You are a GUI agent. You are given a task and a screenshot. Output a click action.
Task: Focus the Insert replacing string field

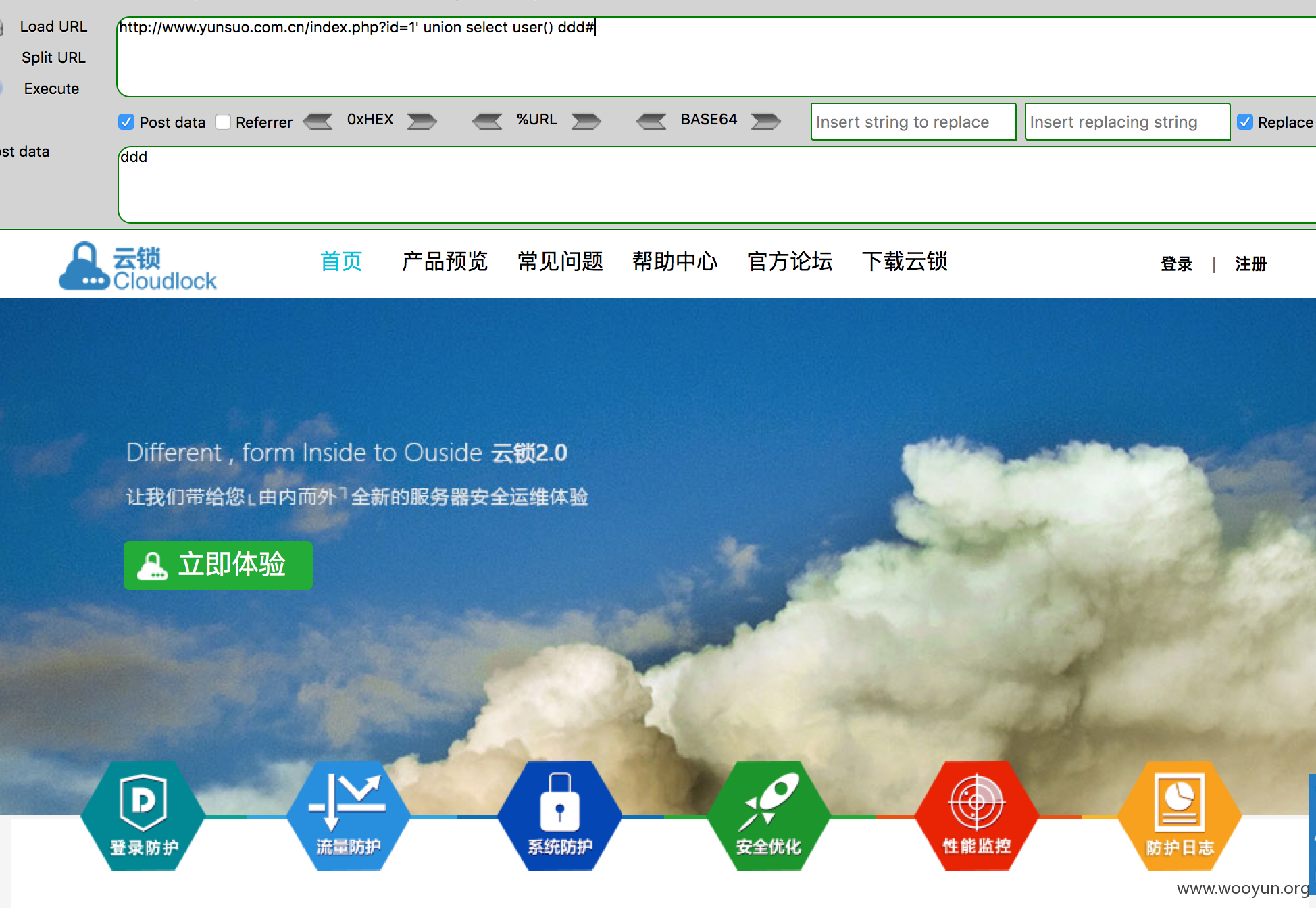point(1128,122)
